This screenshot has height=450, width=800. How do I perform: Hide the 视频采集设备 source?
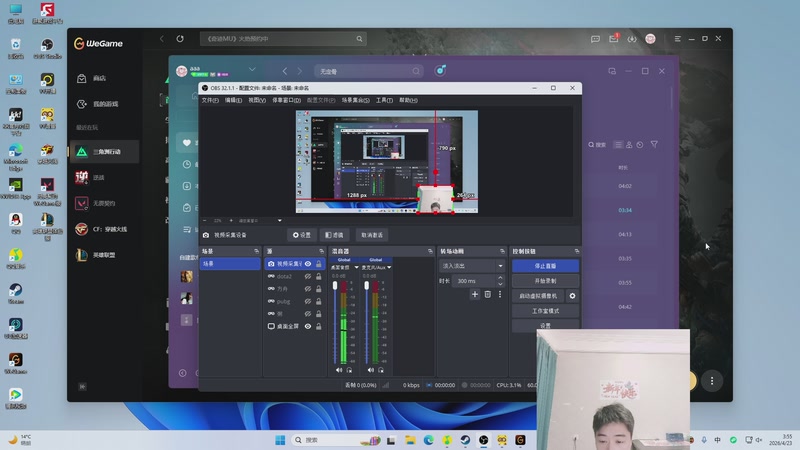(x=308, y=264)
